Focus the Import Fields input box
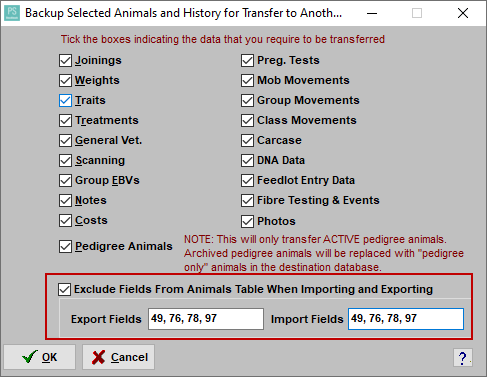The height and width of the screenshot is (377, 487). click(406, 319)
